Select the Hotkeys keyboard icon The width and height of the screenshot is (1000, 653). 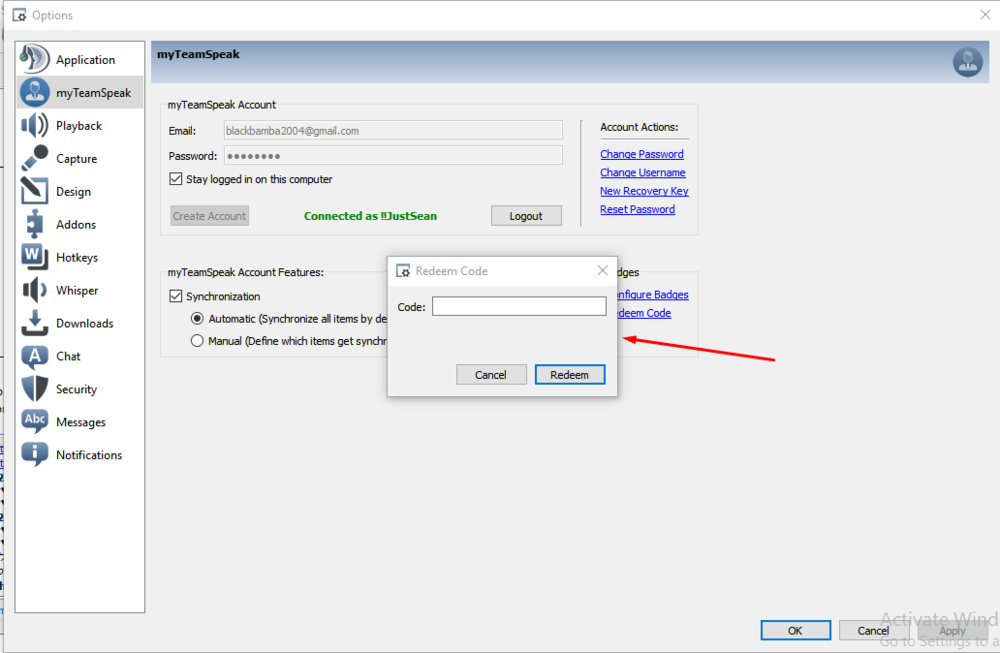[x=35, y=257]
